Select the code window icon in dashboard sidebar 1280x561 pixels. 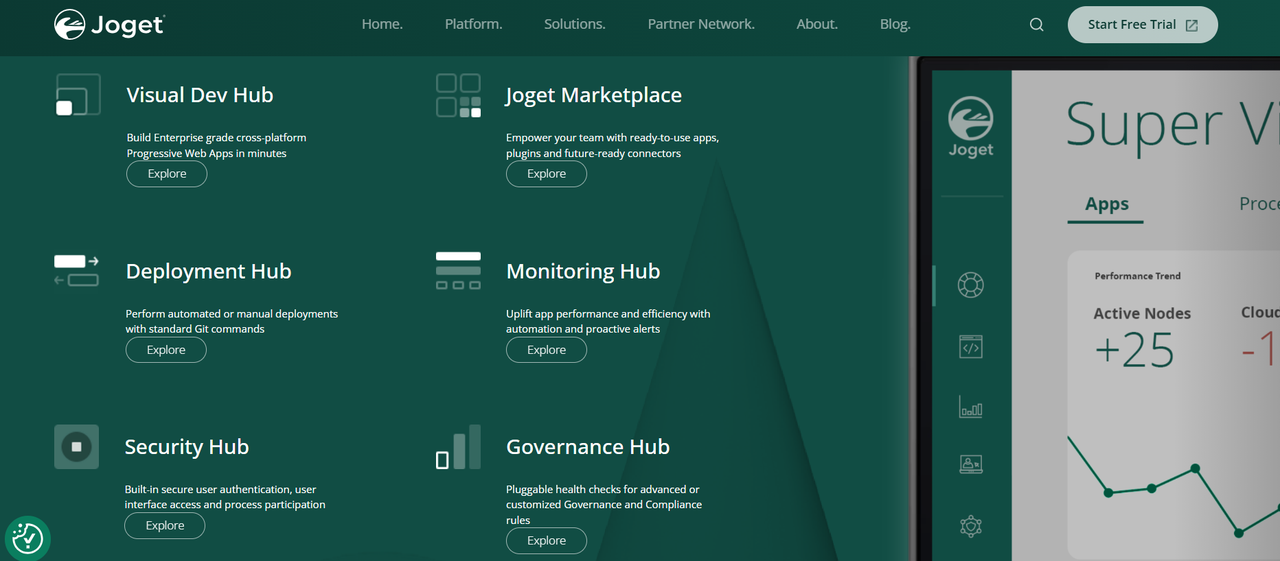971,347
